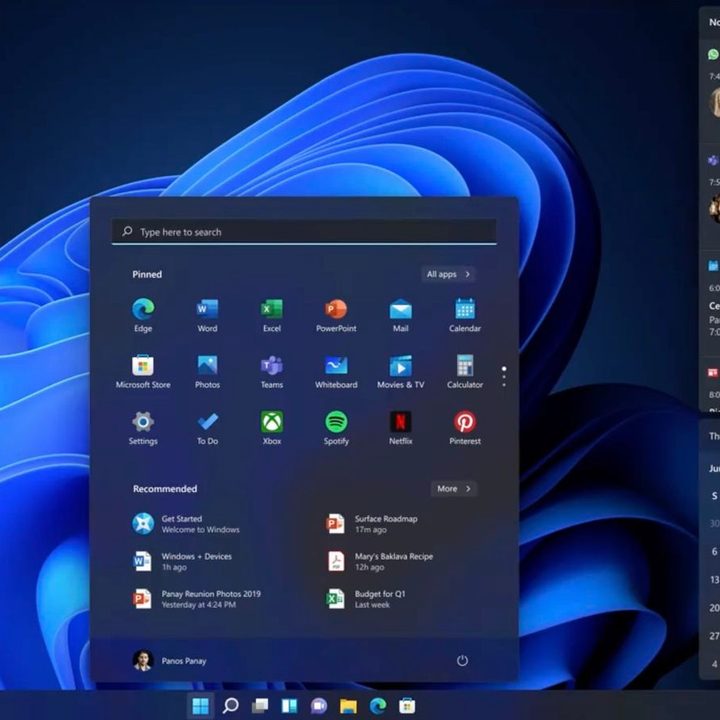Open the Mail app icon
The height and width of the screenshot is (720, 720).
(400, 315)
